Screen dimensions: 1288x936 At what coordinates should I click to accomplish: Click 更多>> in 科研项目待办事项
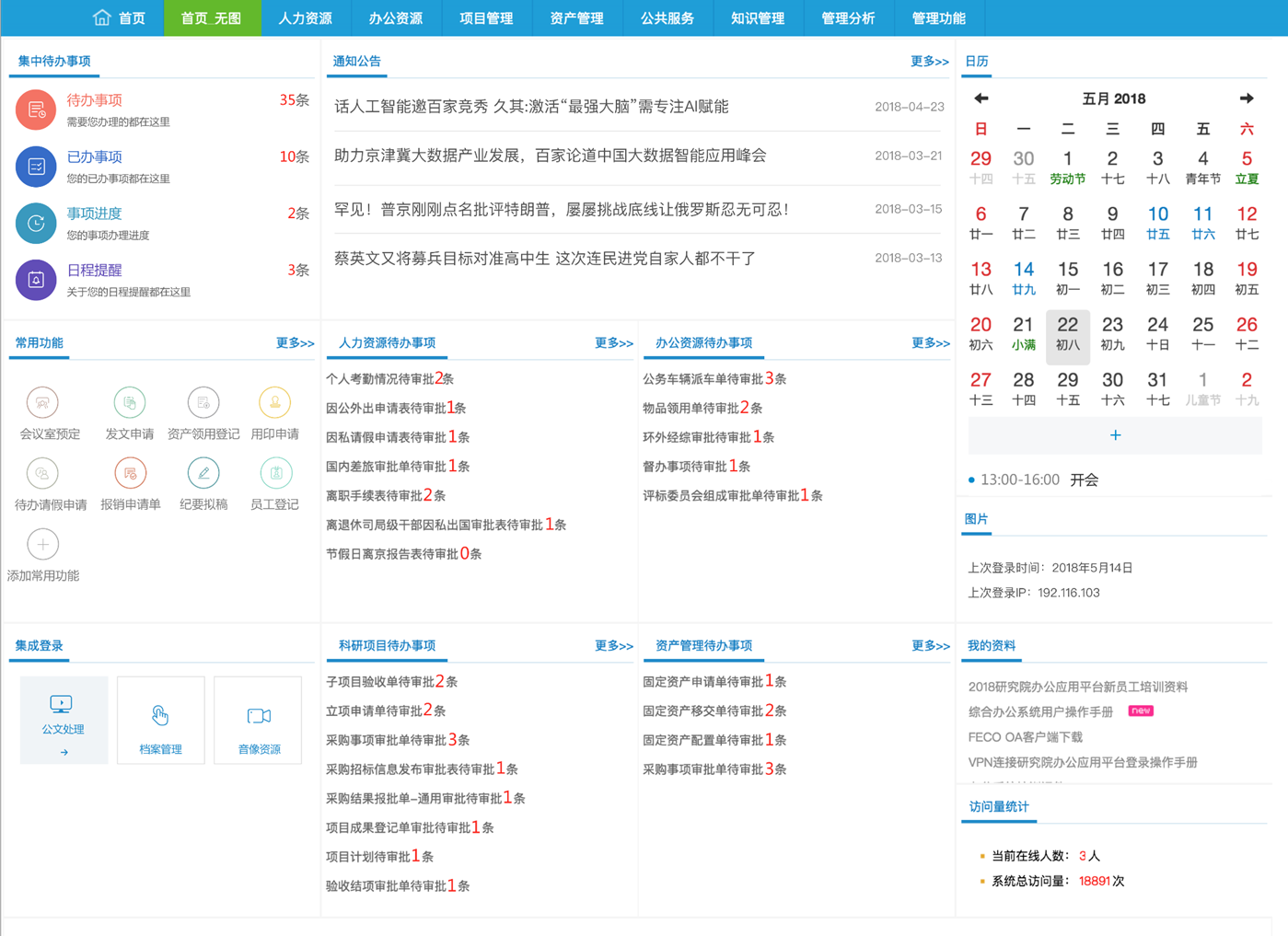point(614,646)
